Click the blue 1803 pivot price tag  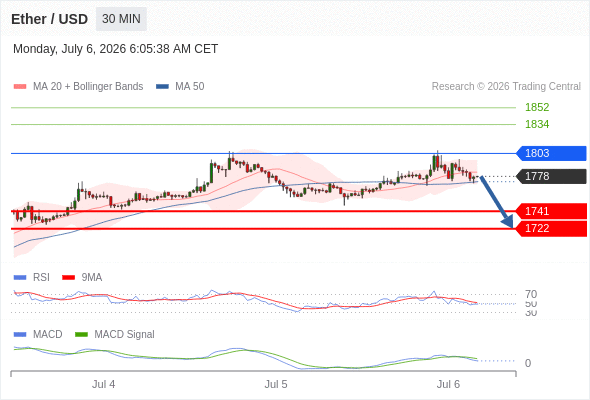point(551,153)
